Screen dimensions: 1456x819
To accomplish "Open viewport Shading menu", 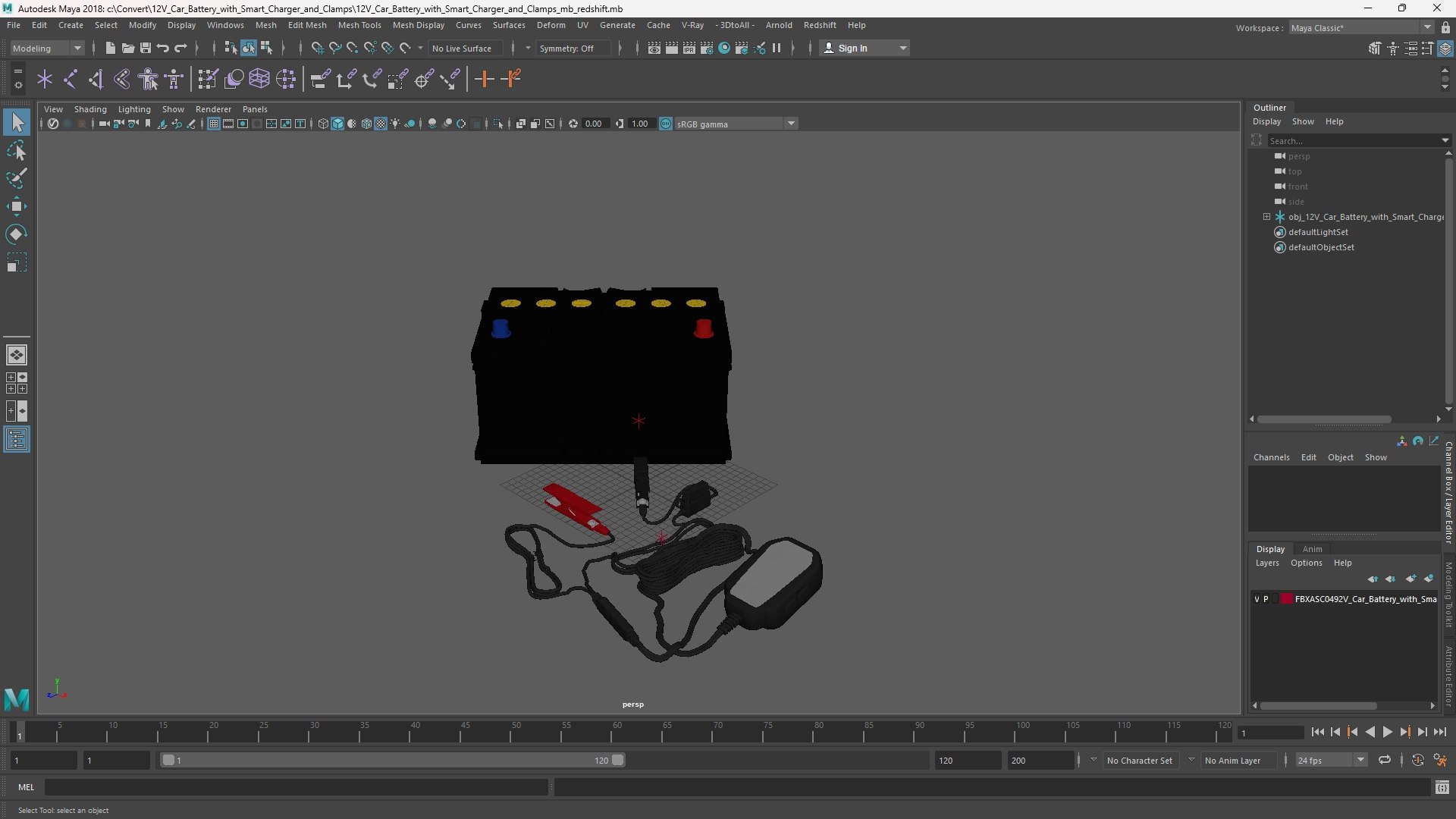I will pos(90,109).
